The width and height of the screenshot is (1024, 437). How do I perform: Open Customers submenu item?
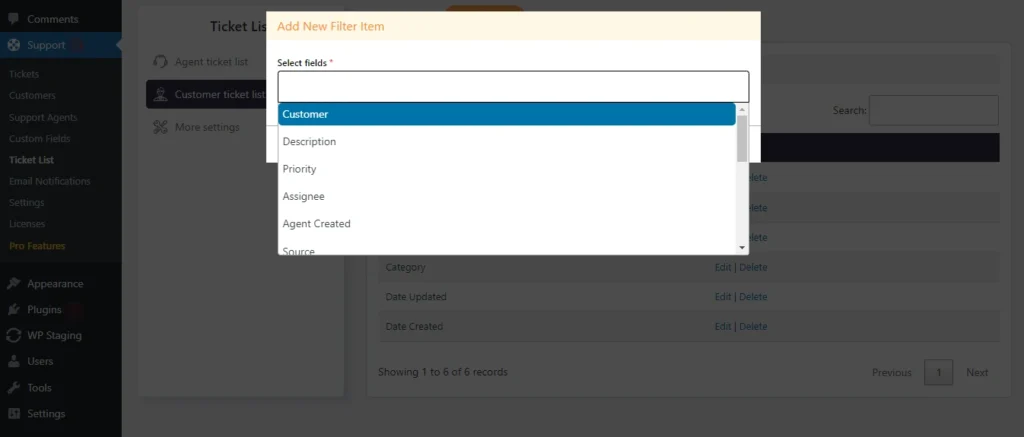point(32,95)
